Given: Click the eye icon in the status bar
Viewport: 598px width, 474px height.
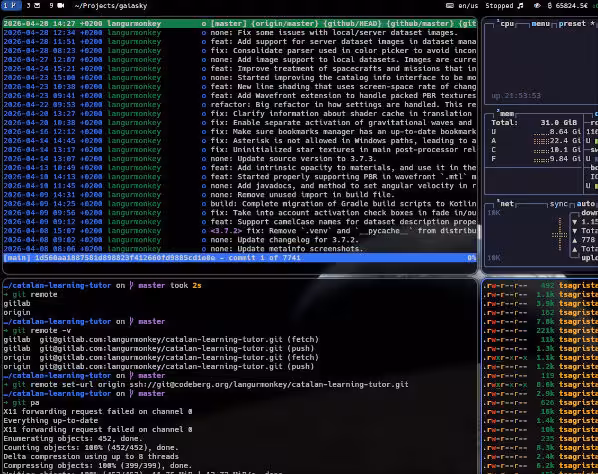Looking at the screenshot, I should pos(537,5).
